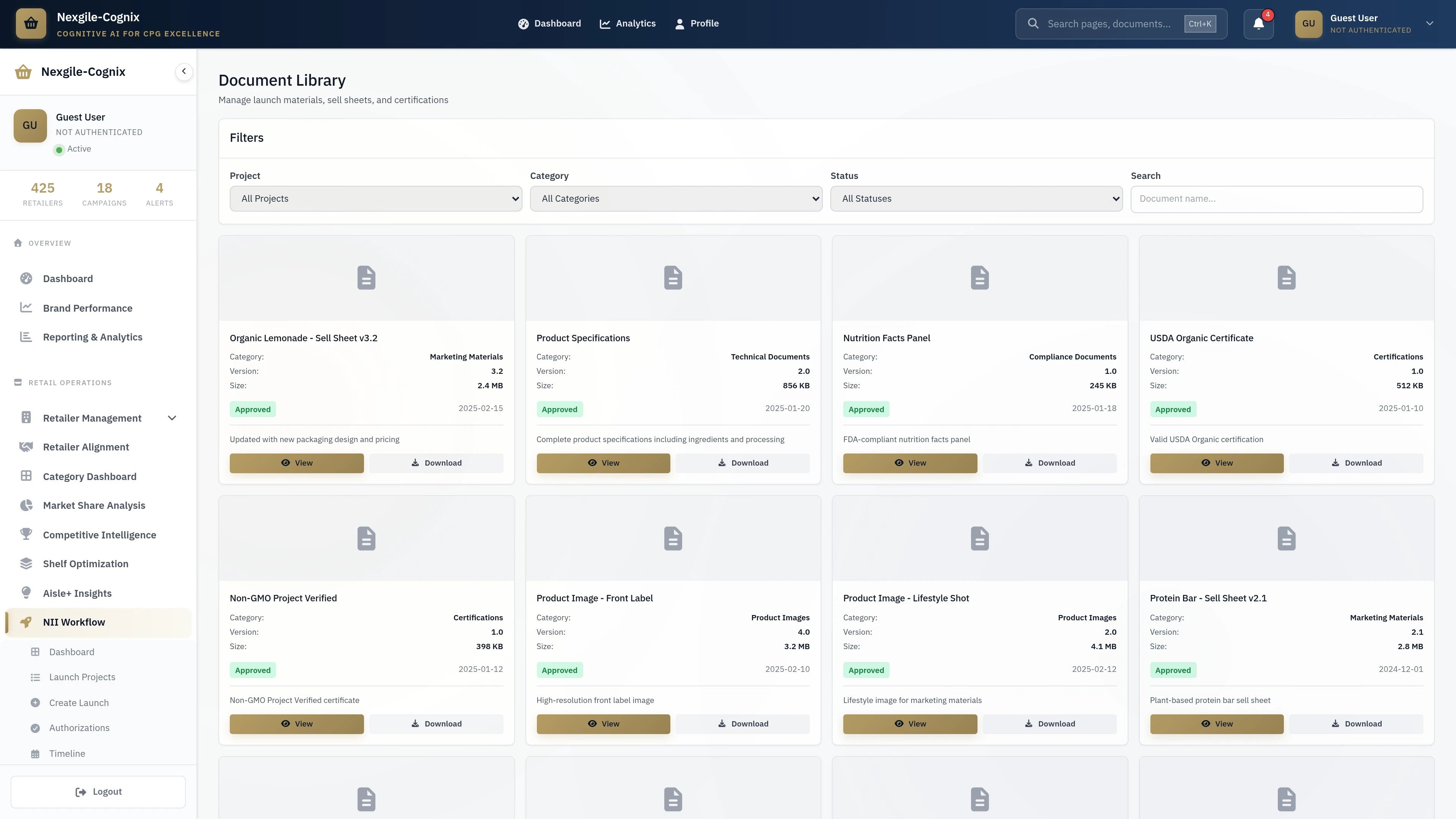
Task: Click the Competitive Intelligence trophy icon
Action: pyautogui.click(x=27, y=534)
